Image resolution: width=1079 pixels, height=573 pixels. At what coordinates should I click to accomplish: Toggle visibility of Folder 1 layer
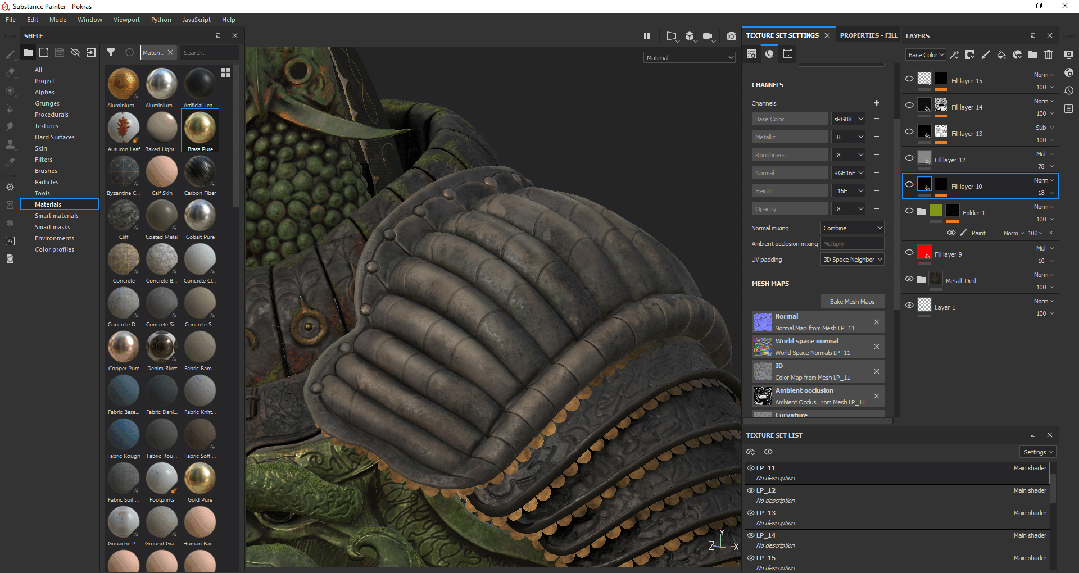click(x=909, y=211)
